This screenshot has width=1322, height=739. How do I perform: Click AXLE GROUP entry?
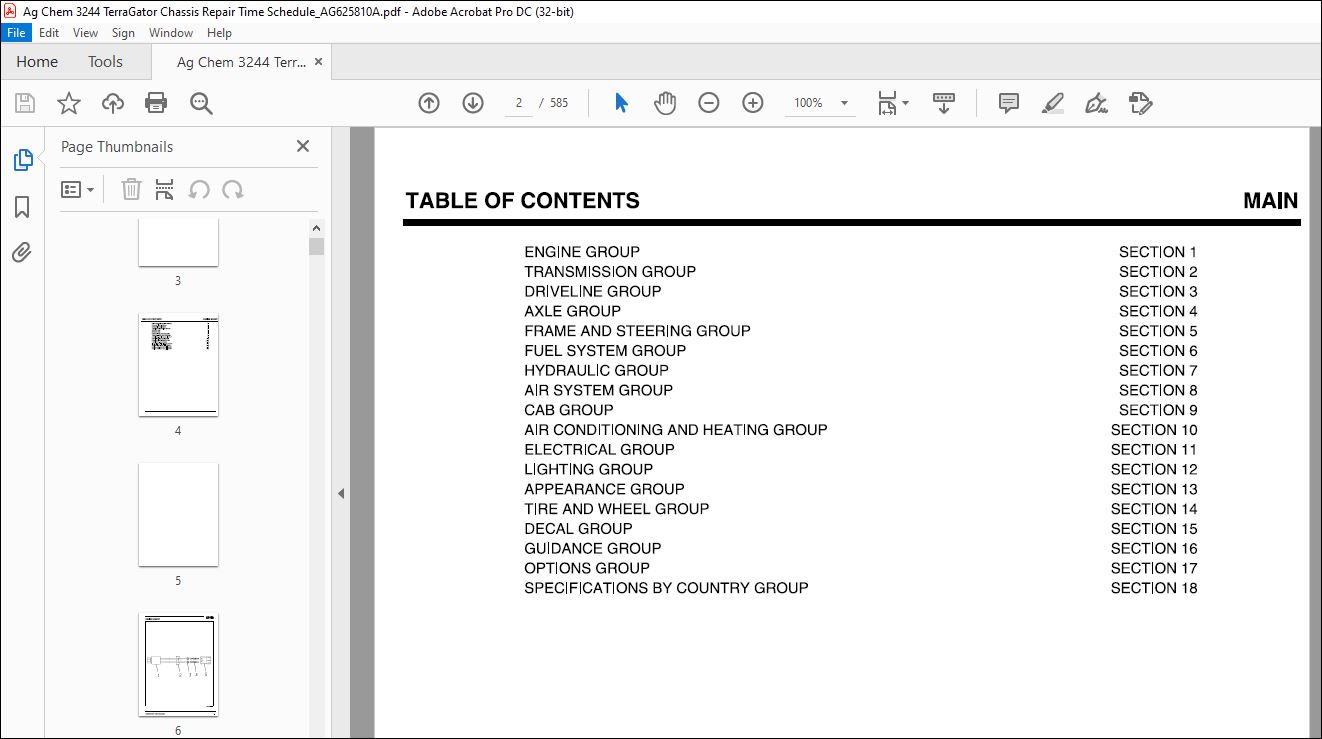click(572, 311)
